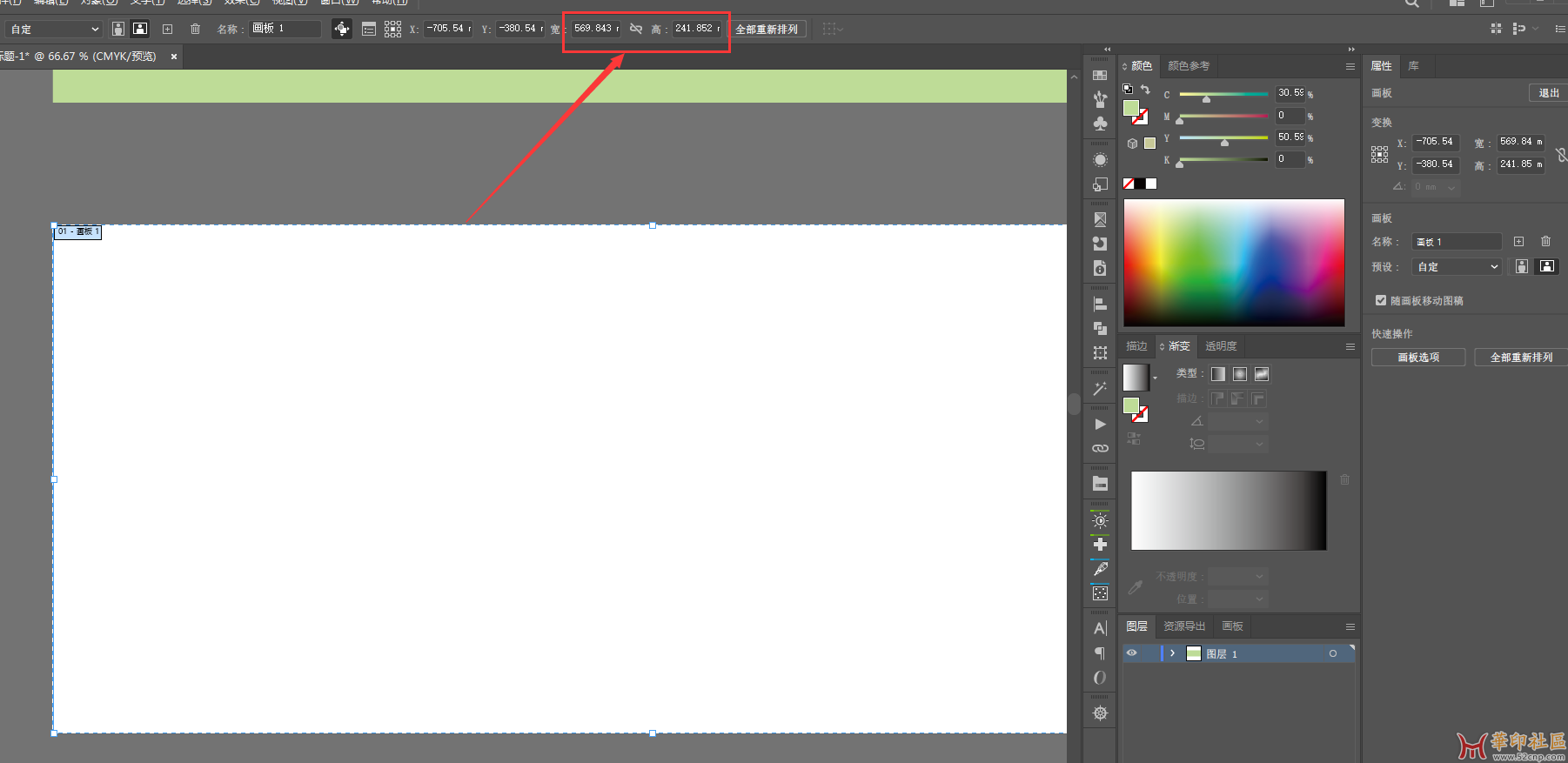Open the Swatches panel icon in the dock
1568x763 pixels.
coord(1100,76)
